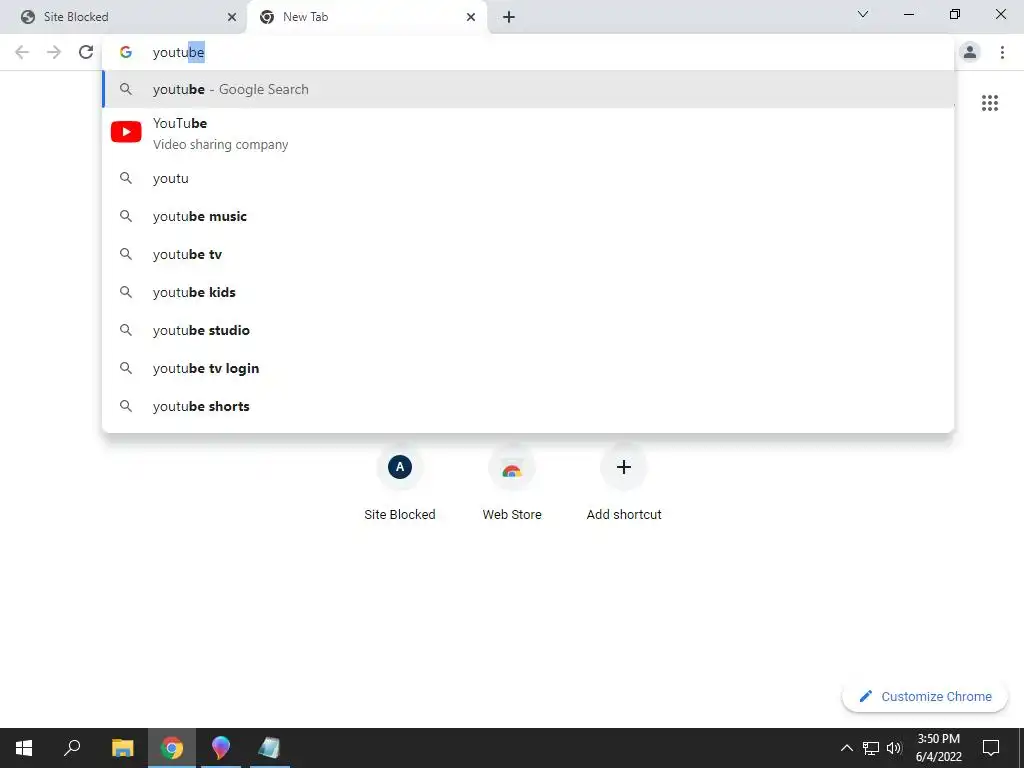Open the notification center icon

(991, 748)
